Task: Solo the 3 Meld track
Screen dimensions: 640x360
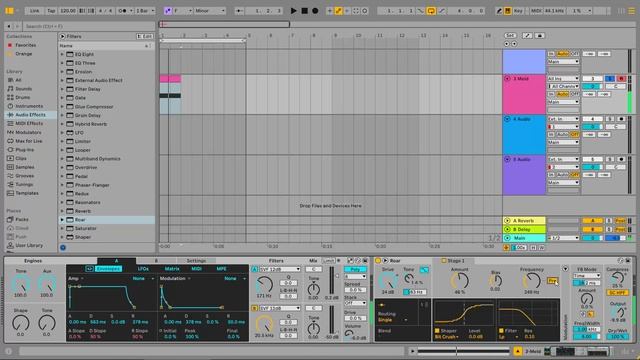Action: point(609,78)
